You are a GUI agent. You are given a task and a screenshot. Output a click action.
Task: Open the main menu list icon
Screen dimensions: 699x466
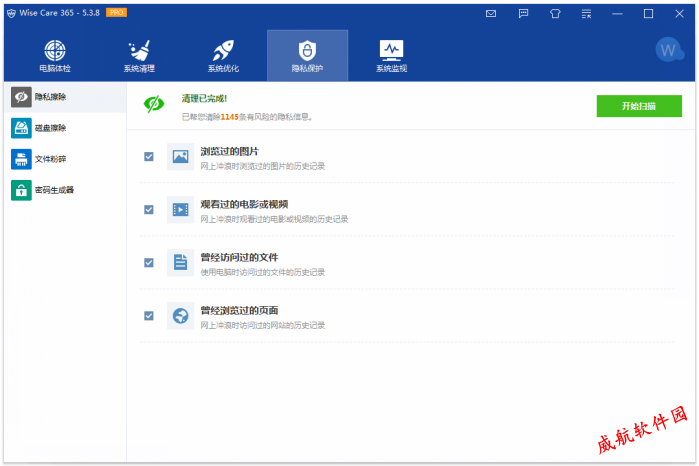pyautogui.click(x=587, y=13)
